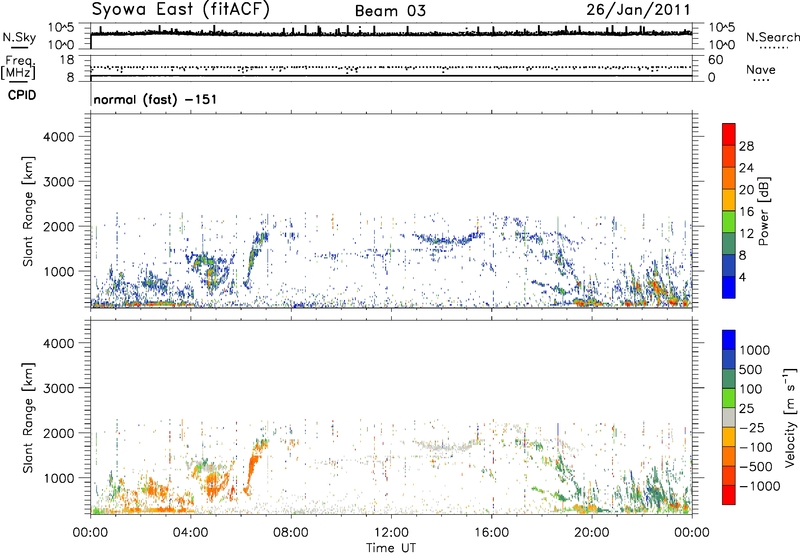The width and height of the screenshot is (800, 554).
Task: Select the 'N.Search' legend label
Action: pos(772,37)
